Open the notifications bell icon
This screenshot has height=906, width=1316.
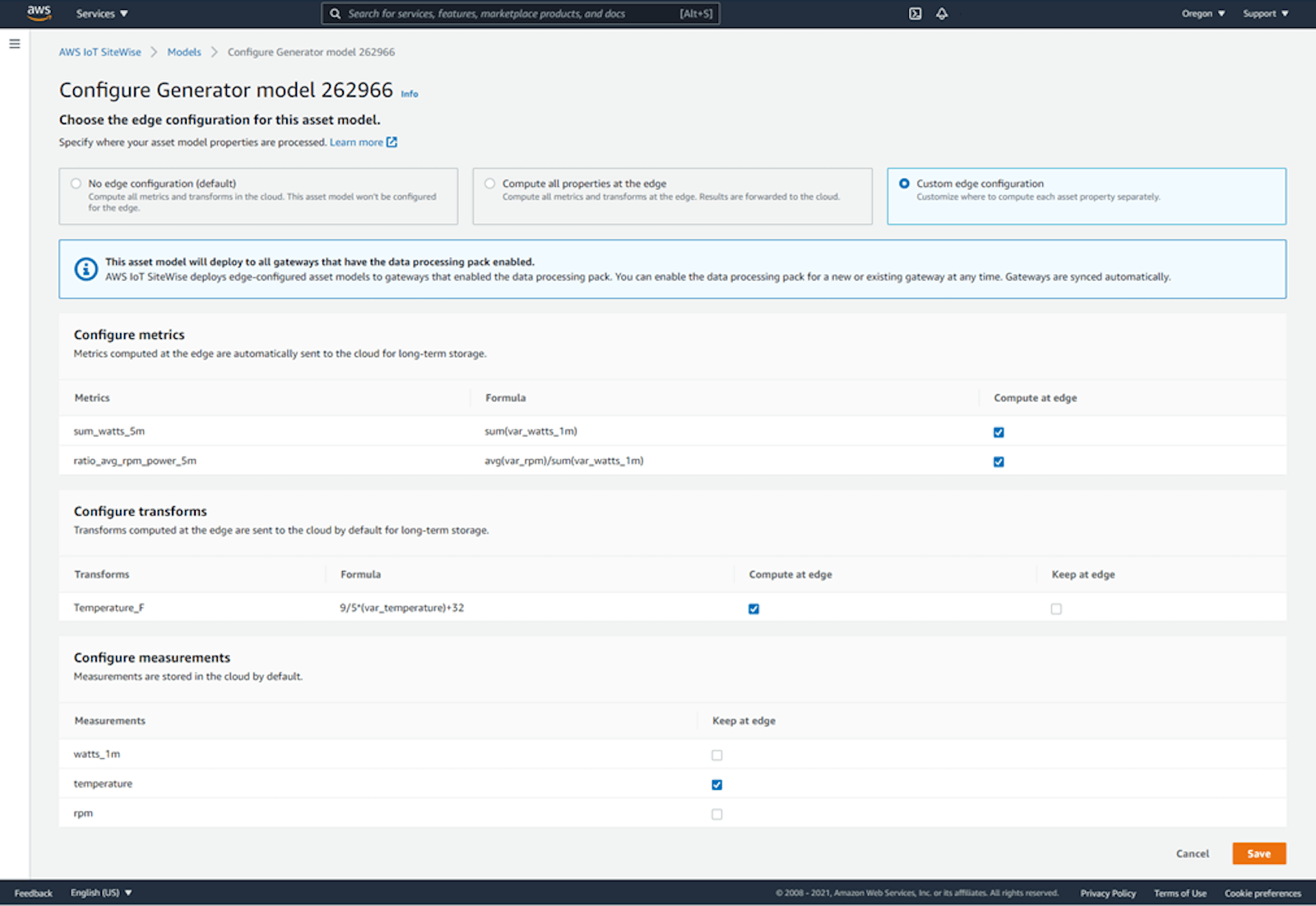click(x=942, y=13)
